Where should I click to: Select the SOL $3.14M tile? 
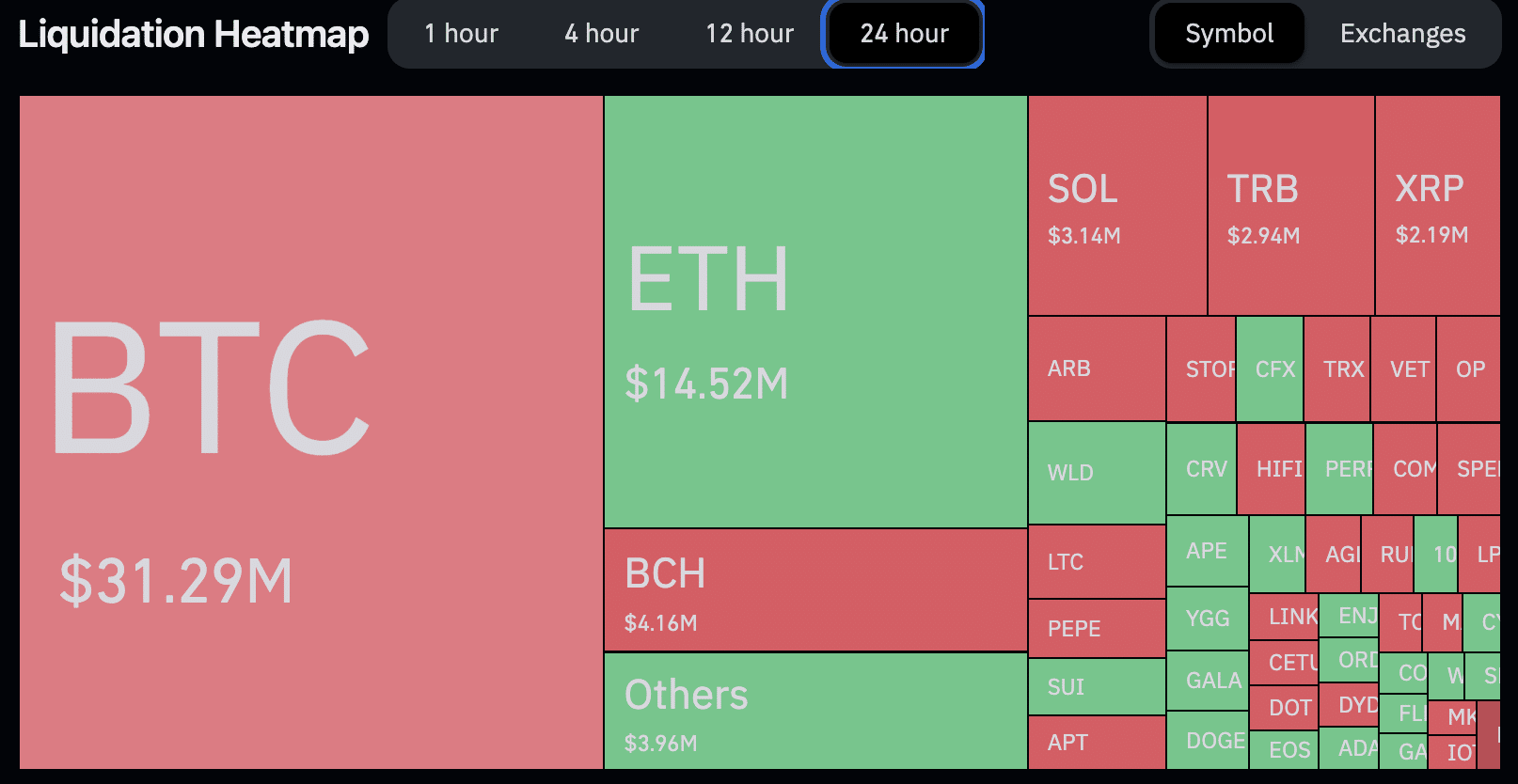(1116, 206)
